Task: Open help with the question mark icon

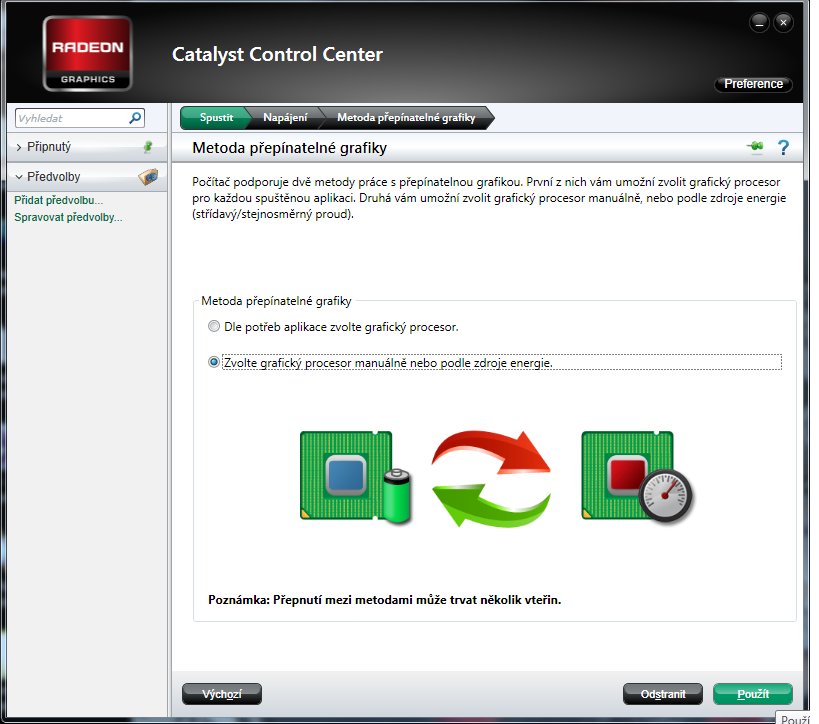Action: coord(783,148)
